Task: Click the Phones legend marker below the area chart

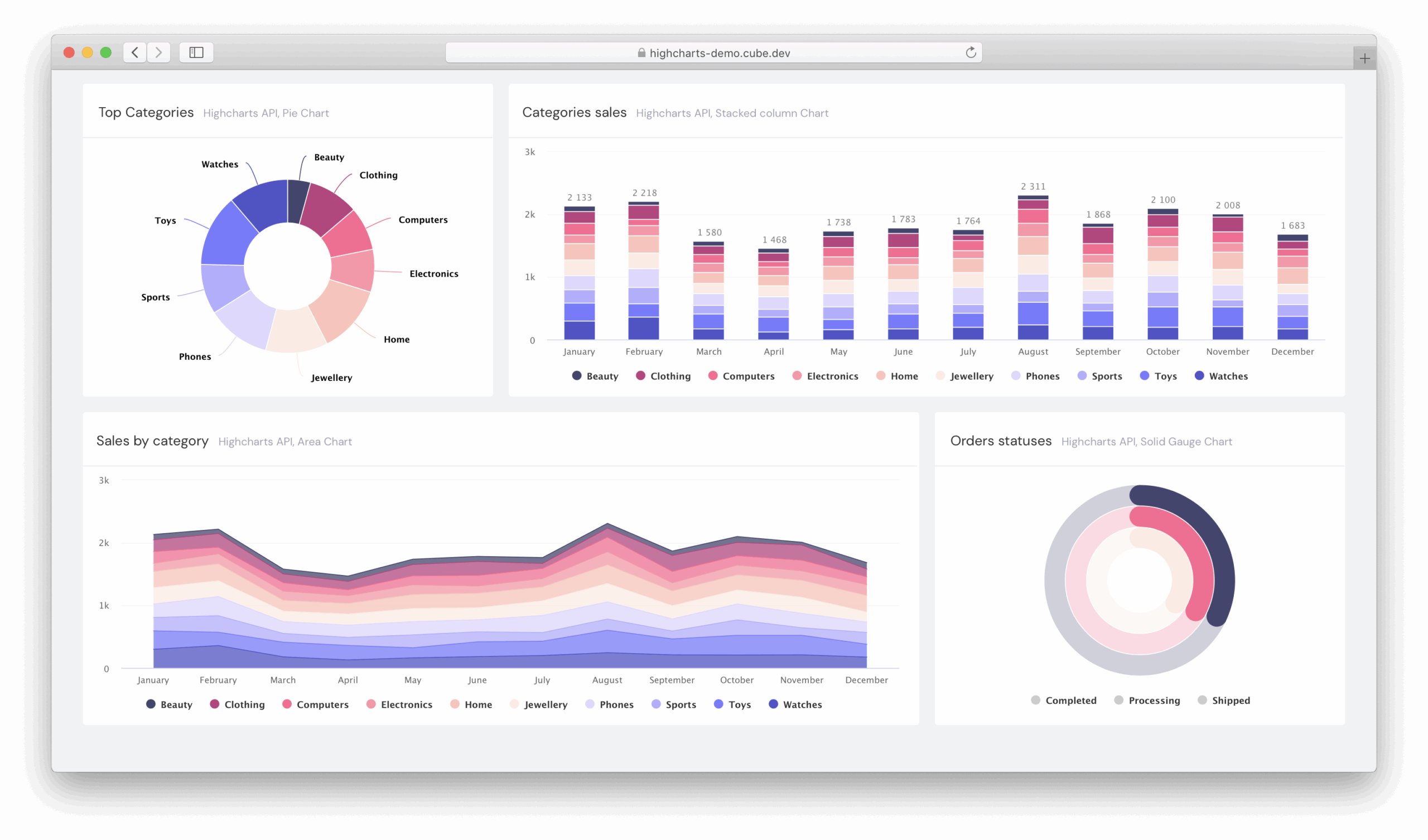Action: click(x=590, y=704)
